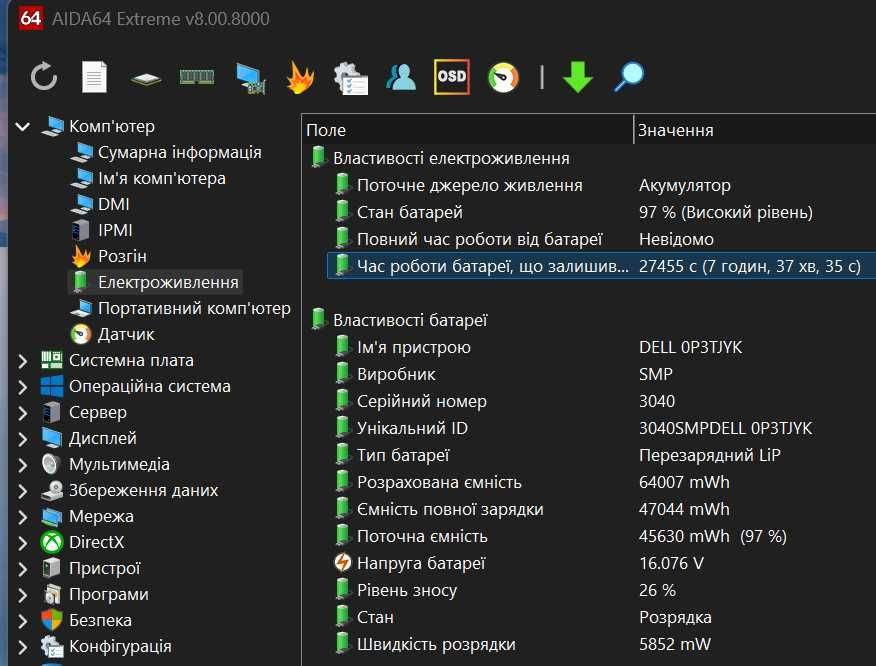Expand the Операційна система node
876x666 pixels.
pos(22,387)
